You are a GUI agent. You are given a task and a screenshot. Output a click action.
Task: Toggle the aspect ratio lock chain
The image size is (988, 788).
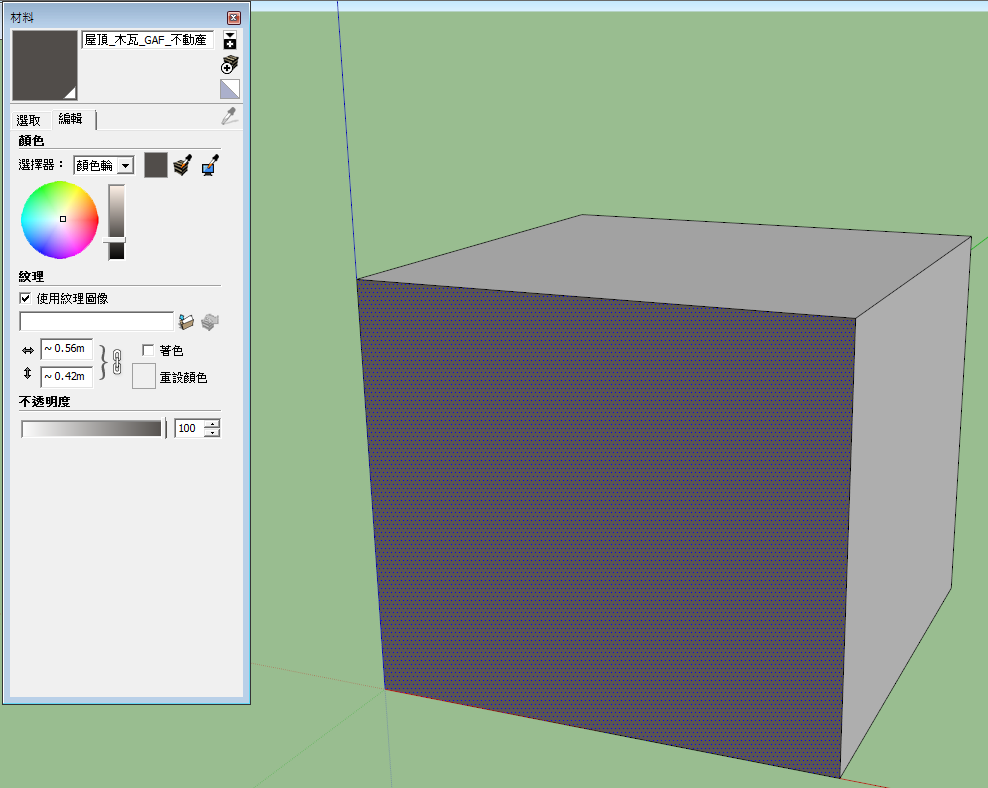(x=116, y=362)
